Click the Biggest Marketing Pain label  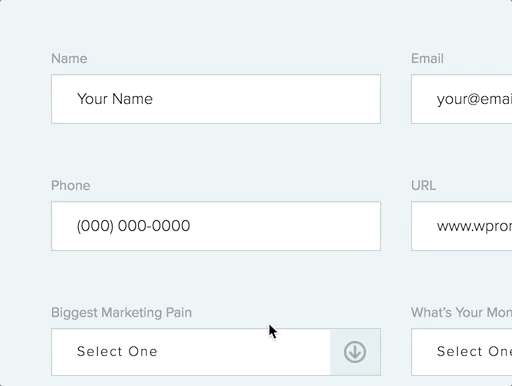[x=121, y=313]
